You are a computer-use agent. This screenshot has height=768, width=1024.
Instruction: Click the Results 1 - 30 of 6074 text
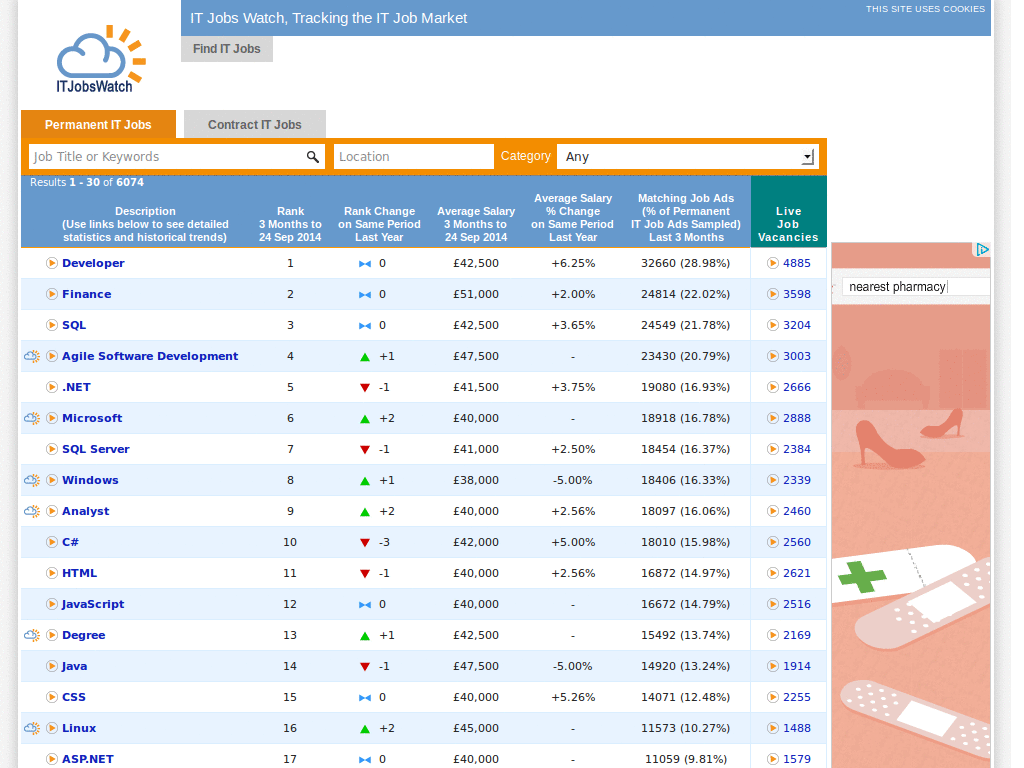(x=87, y=182)
